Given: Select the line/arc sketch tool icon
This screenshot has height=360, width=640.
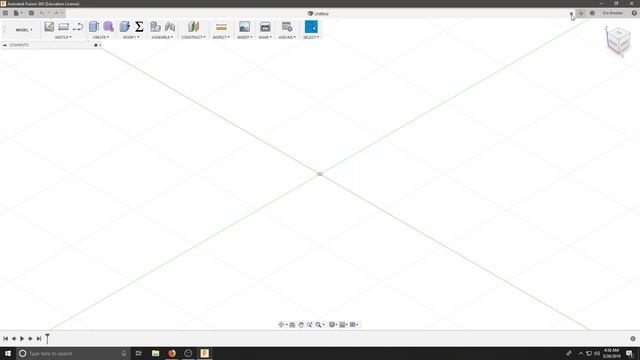Looking at the screenshot, I should point(78,27).
